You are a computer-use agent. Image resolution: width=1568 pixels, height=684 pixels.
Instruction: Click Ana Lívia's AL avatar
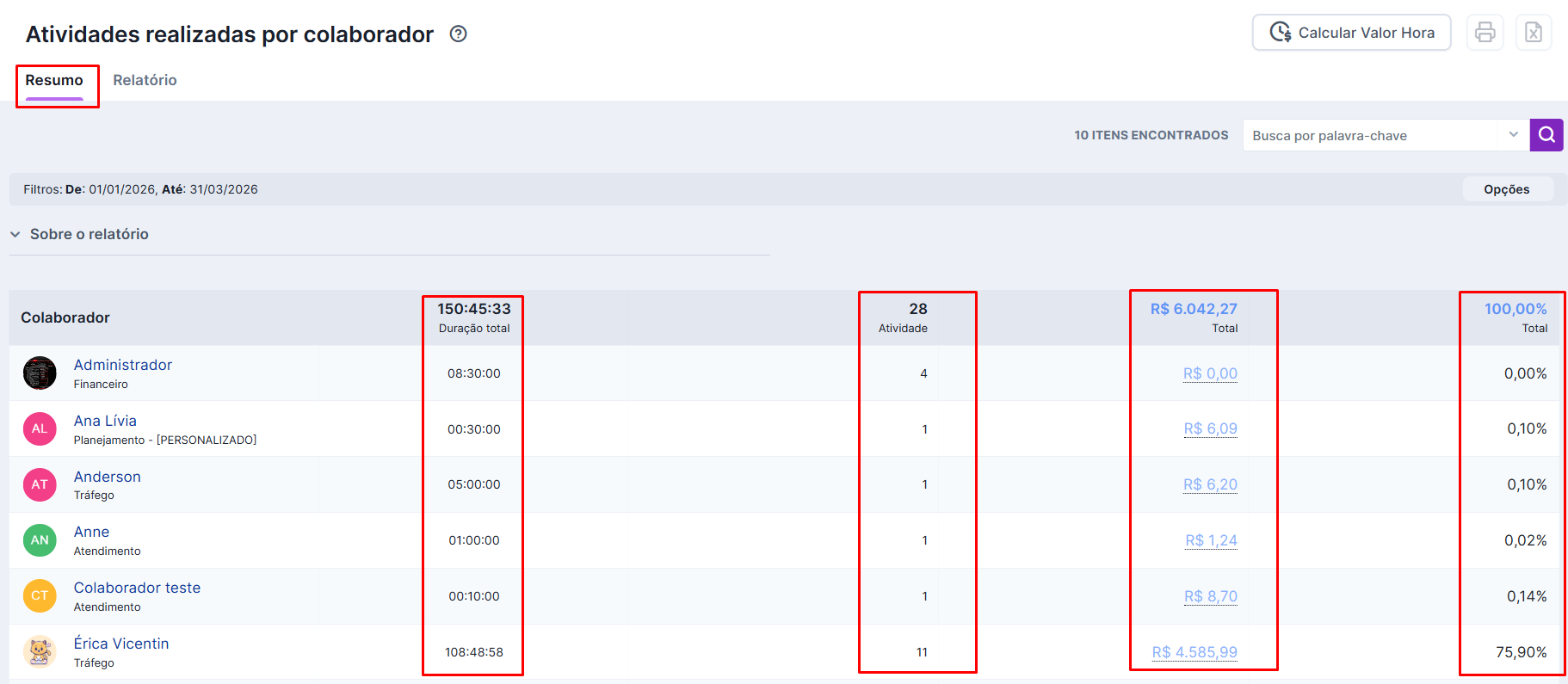point(40,428)
